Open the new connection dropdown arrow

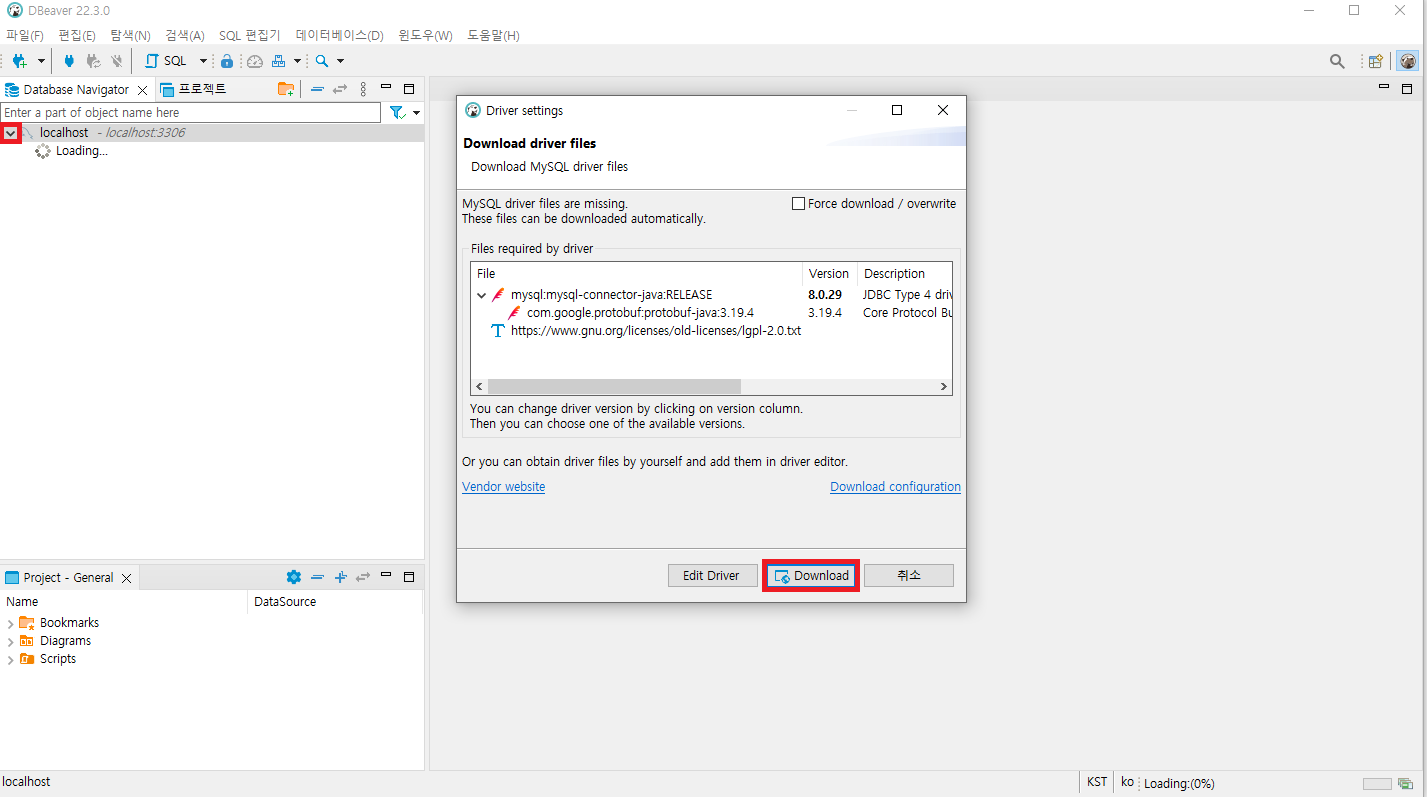coord(41,61)
